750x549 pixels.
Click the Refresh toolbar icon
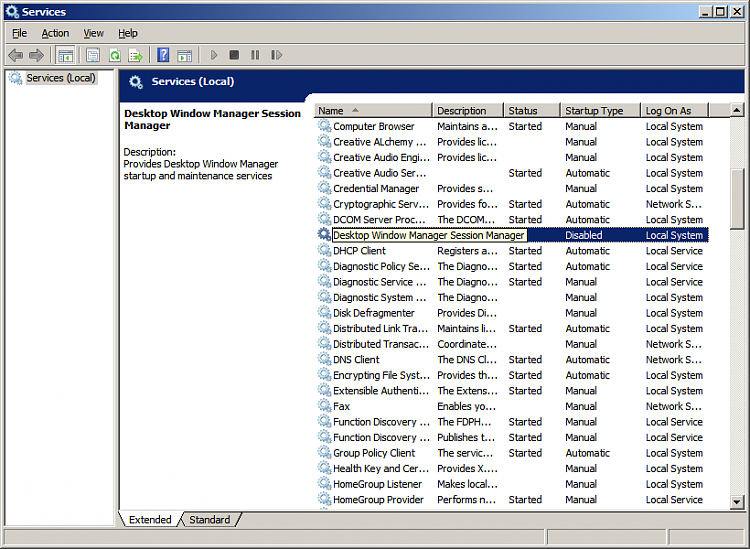(115, 55)
